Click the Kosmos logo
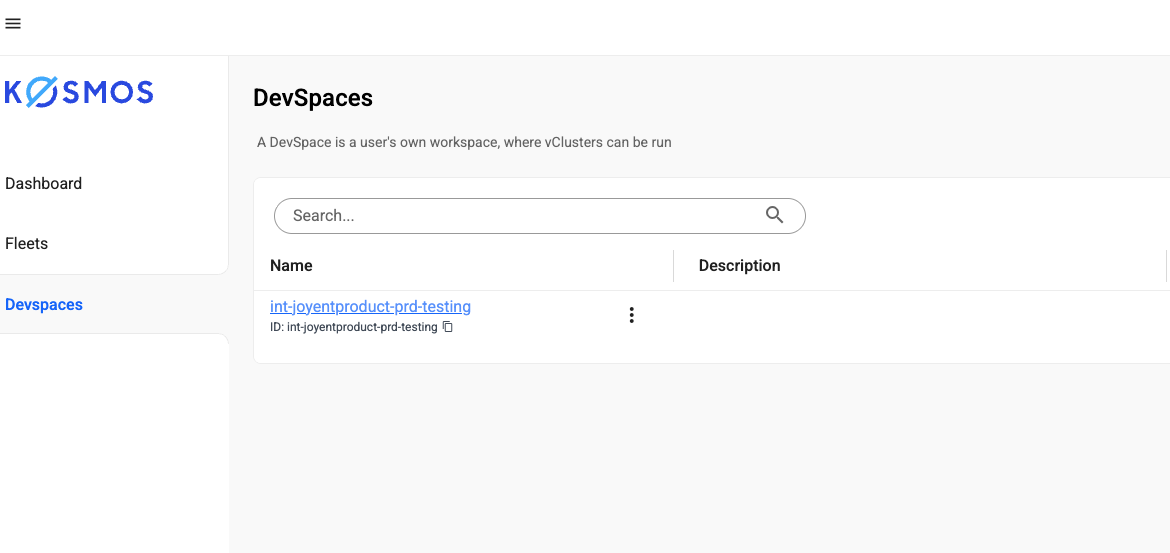 pyautogui.click(x=78, y=93)
